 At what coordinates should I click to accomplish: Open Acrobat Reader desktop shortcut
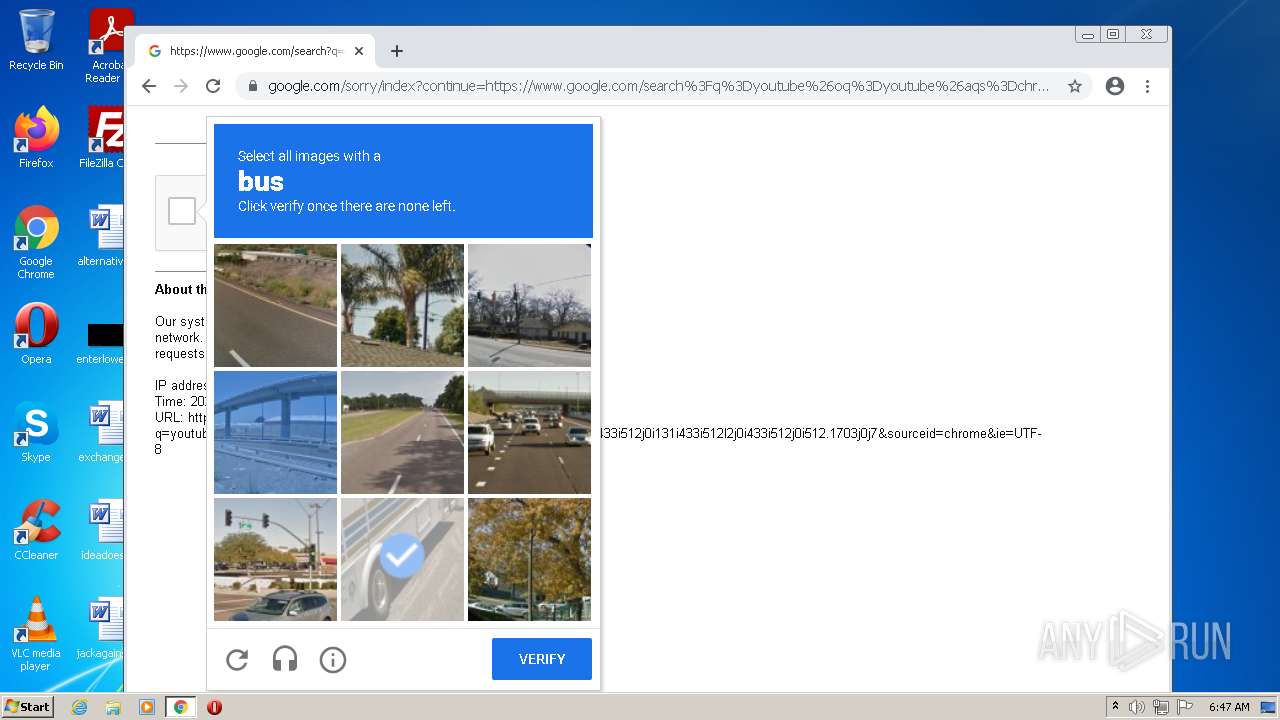104,46
